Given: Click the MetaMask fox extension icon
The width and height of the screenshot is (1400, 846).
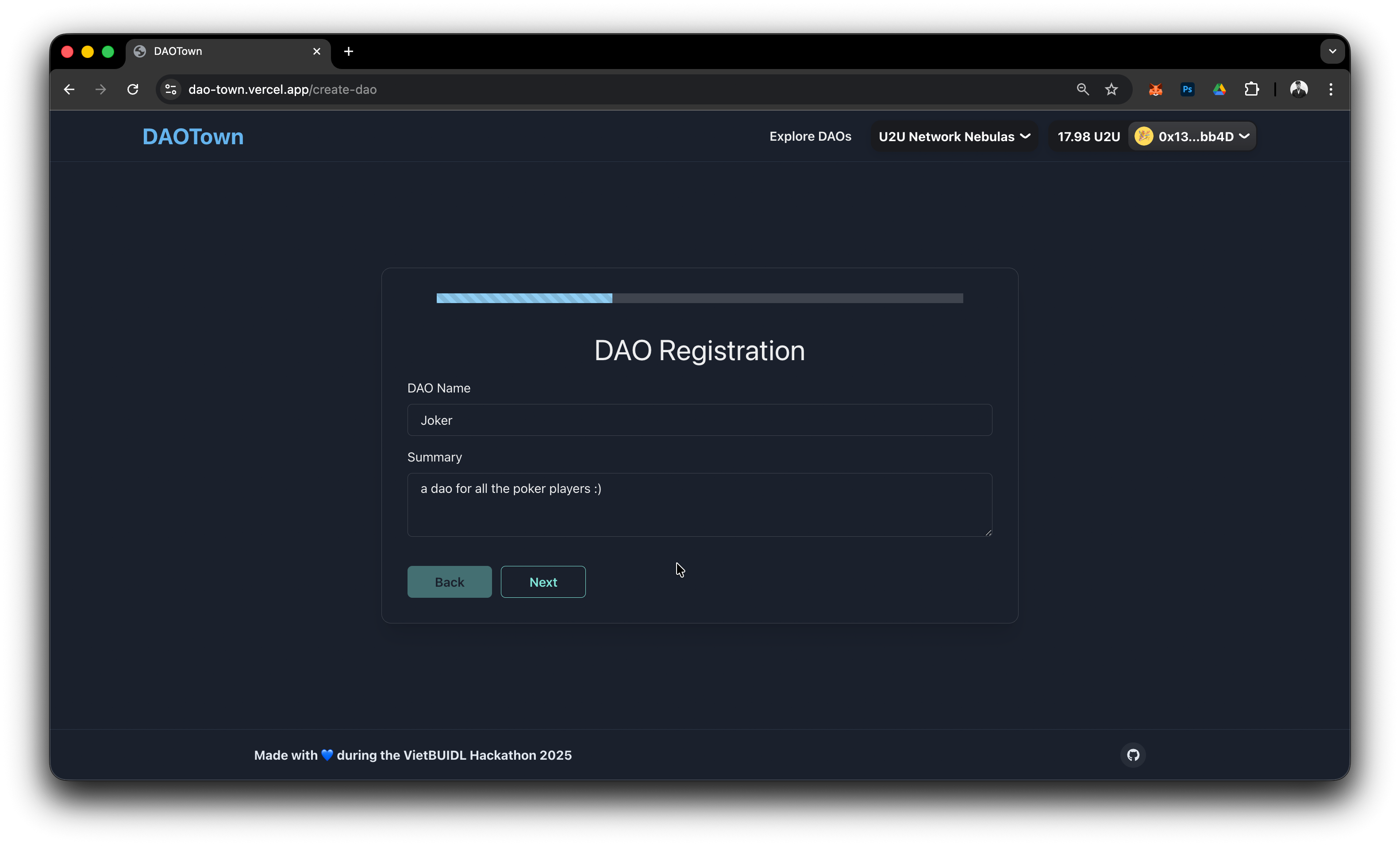Looking at the screenshot, I should tap(1155, 89).
